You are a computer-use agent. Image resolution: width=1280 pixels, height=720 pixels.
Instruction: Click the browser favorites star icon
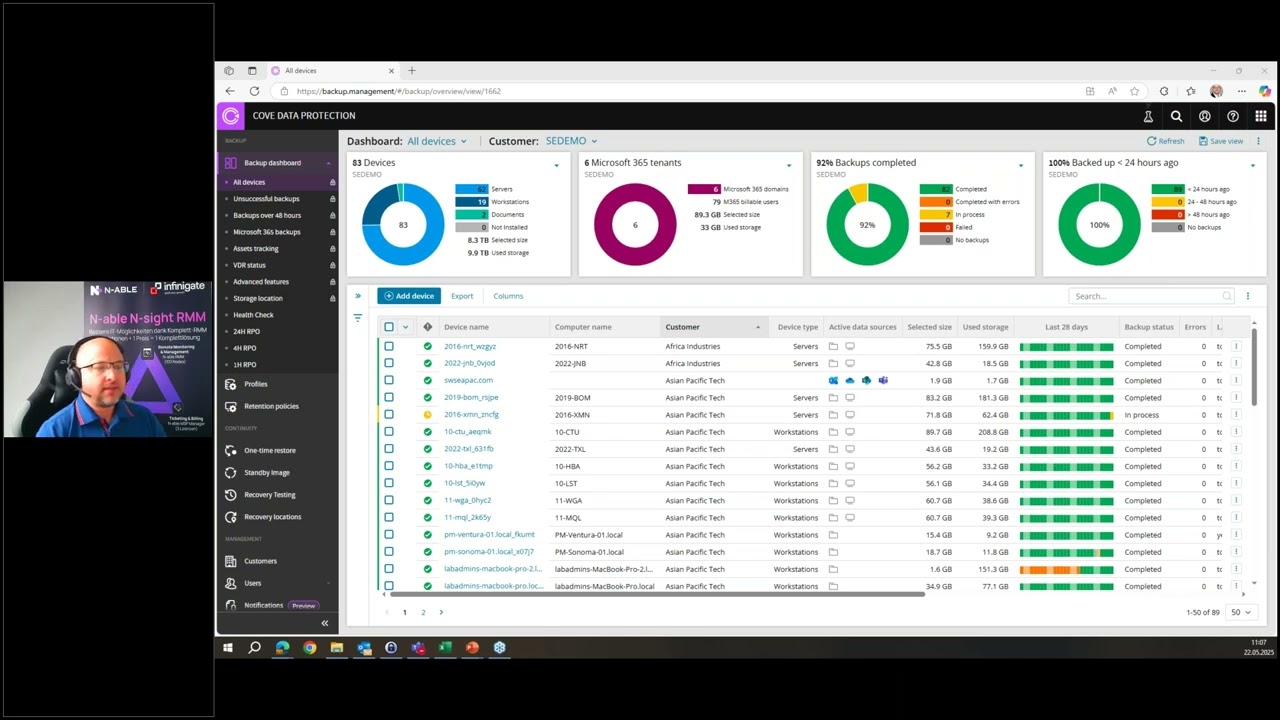point(1134,91)
